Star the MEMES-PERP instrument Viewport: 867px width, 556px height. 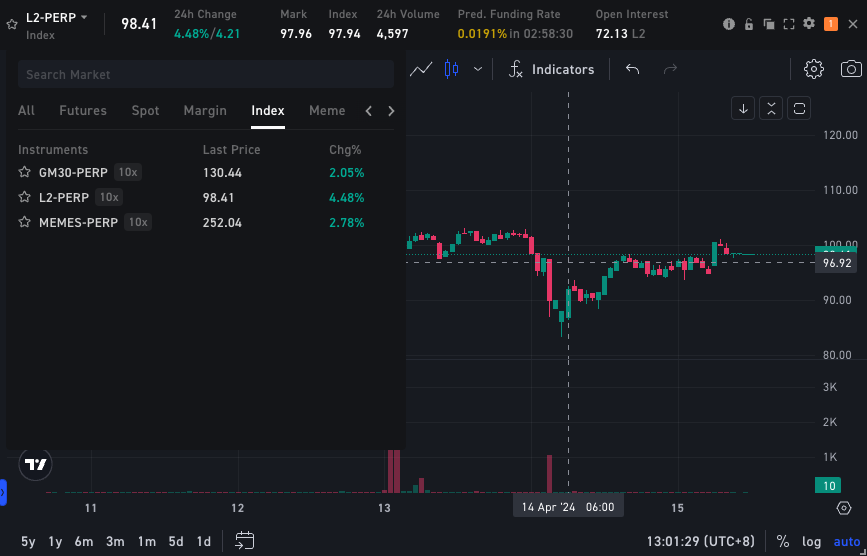click(x=24, y=222)
